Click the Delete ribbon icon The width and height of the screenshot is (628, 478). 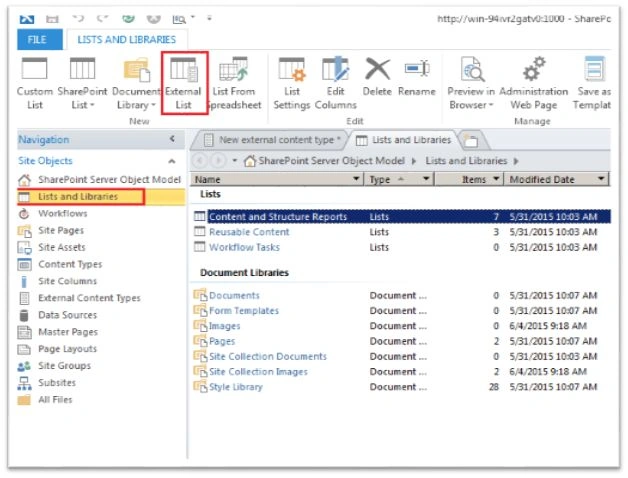pyautogui.click(x=377, y=77)
